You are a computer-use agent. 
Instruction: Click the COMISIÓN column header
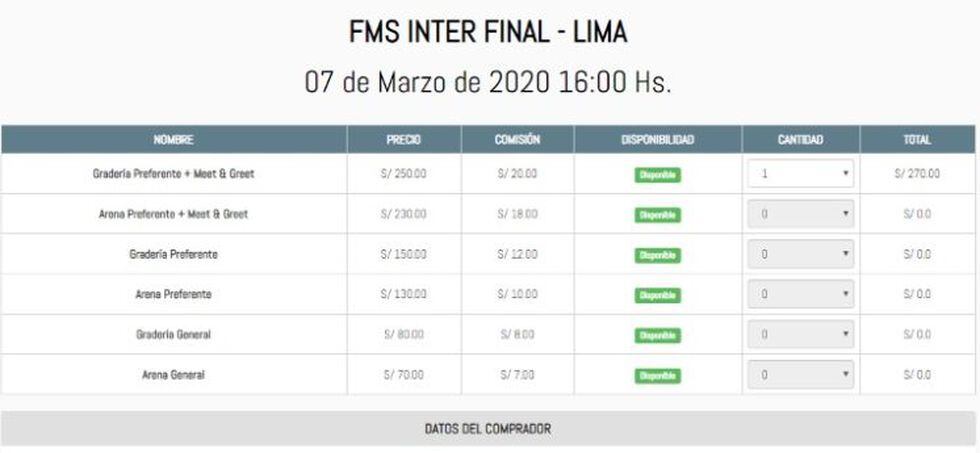point(517,140)
